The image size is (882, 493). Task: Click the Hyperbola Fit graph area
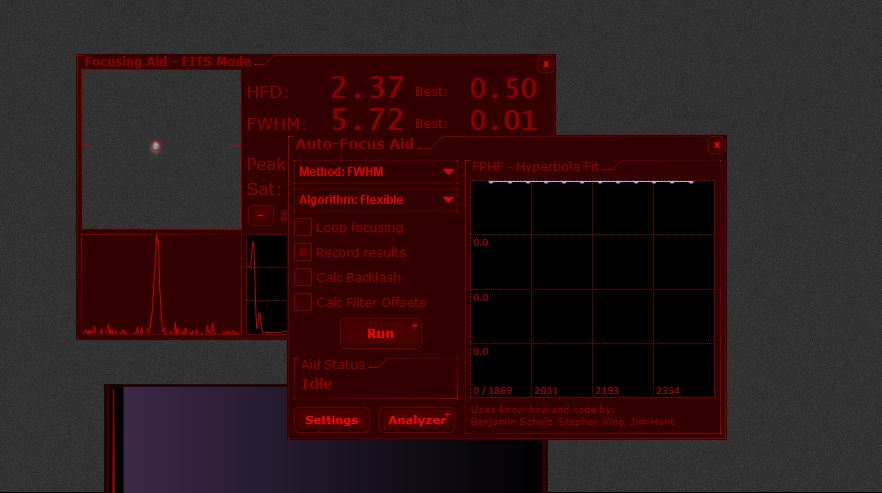pos(592,289)
